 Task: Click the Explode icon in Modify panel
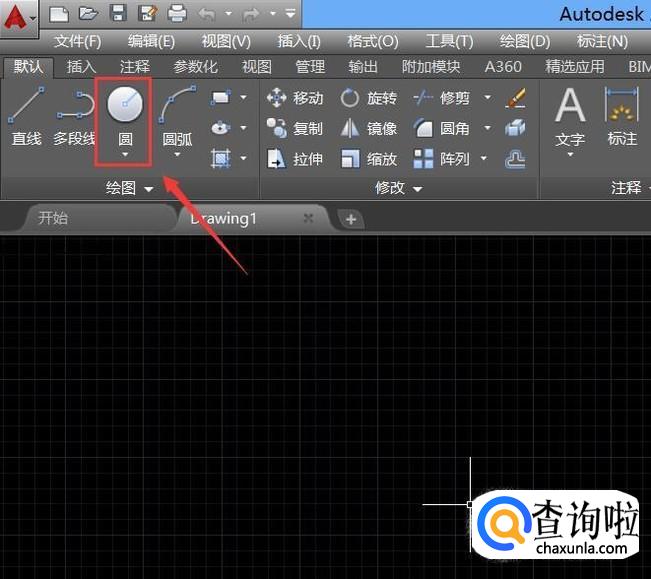click(516, 128)
